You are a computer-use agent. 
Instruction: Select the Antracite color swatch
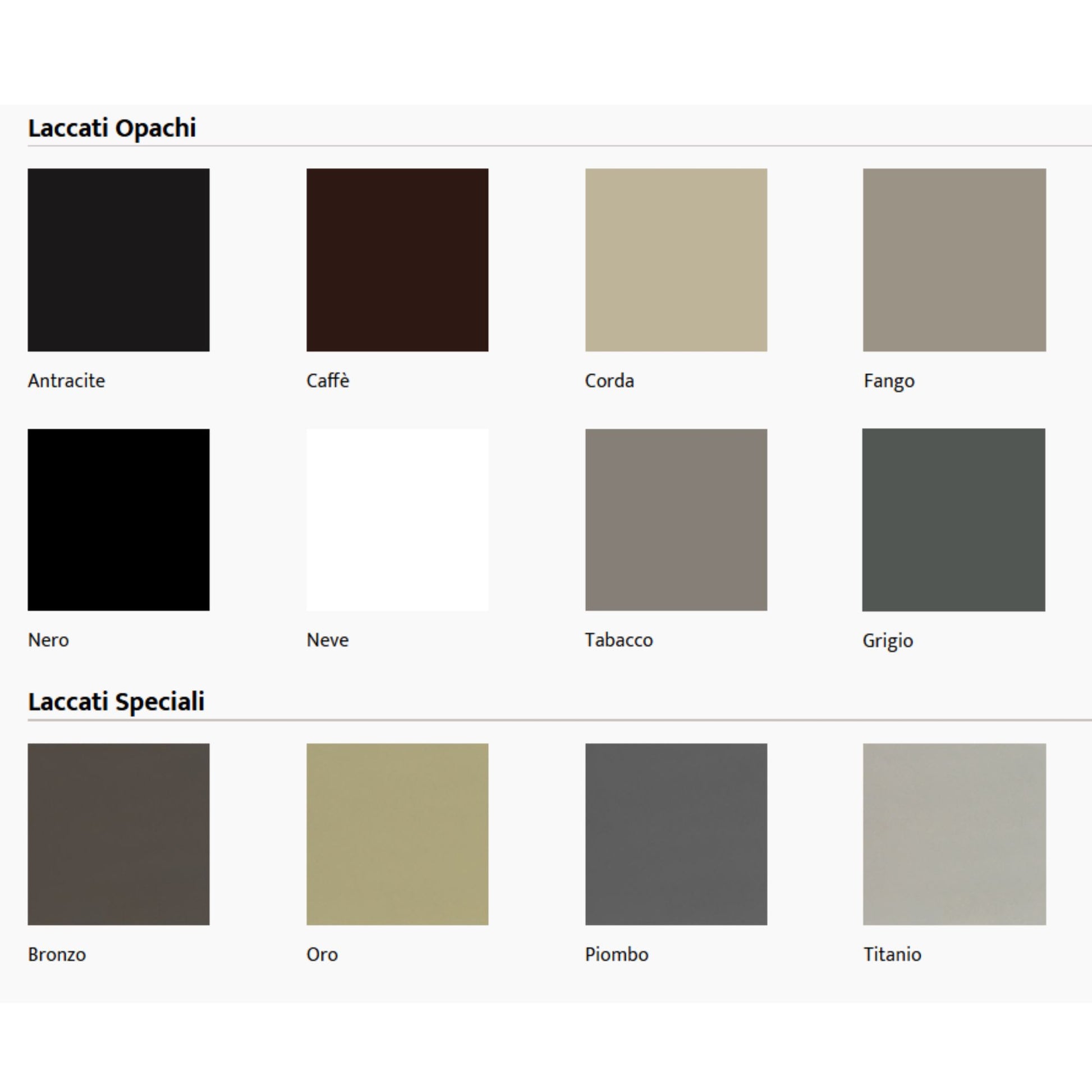(x=118, y=259)
